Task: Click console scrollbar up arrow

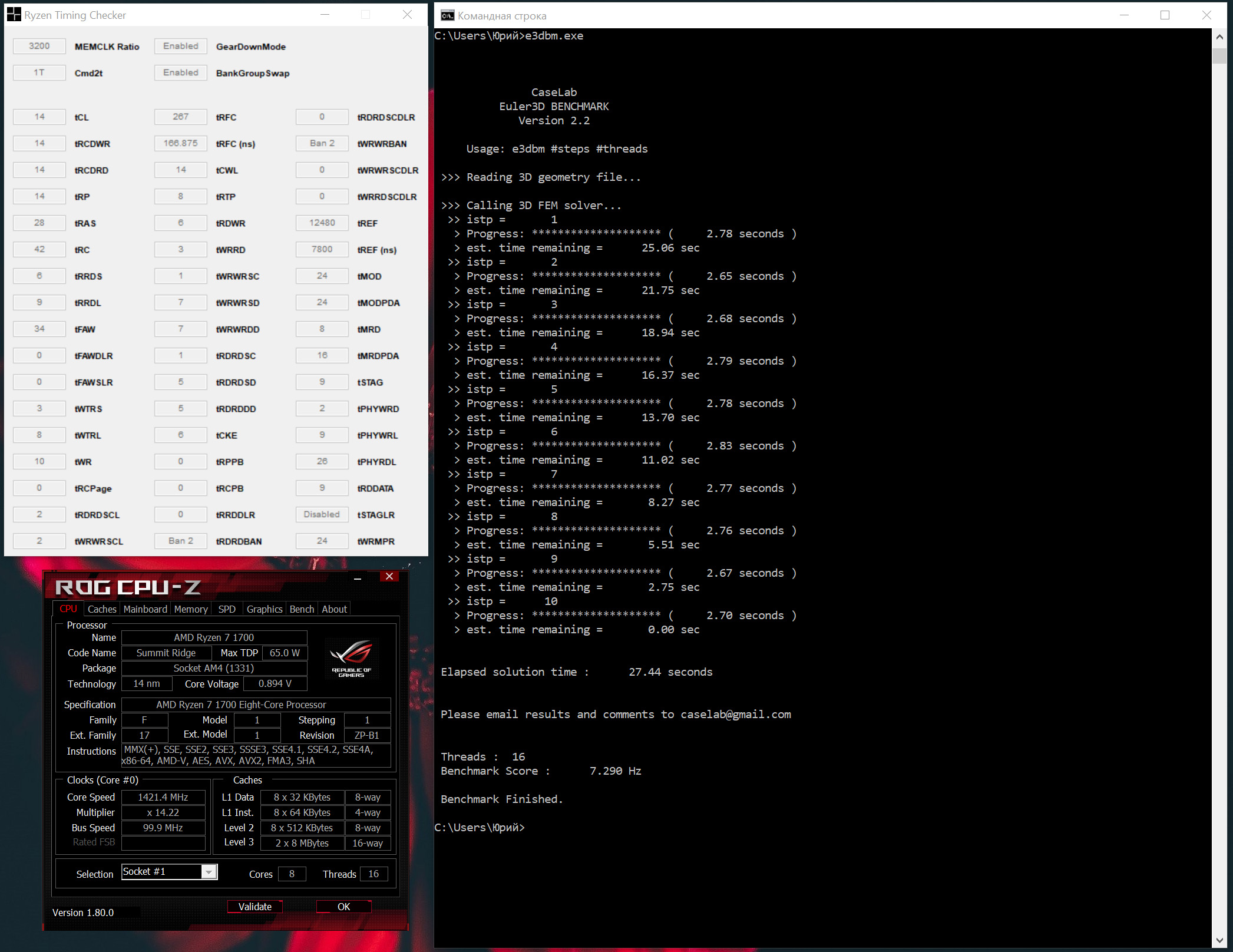Action: pos(1219,37)
